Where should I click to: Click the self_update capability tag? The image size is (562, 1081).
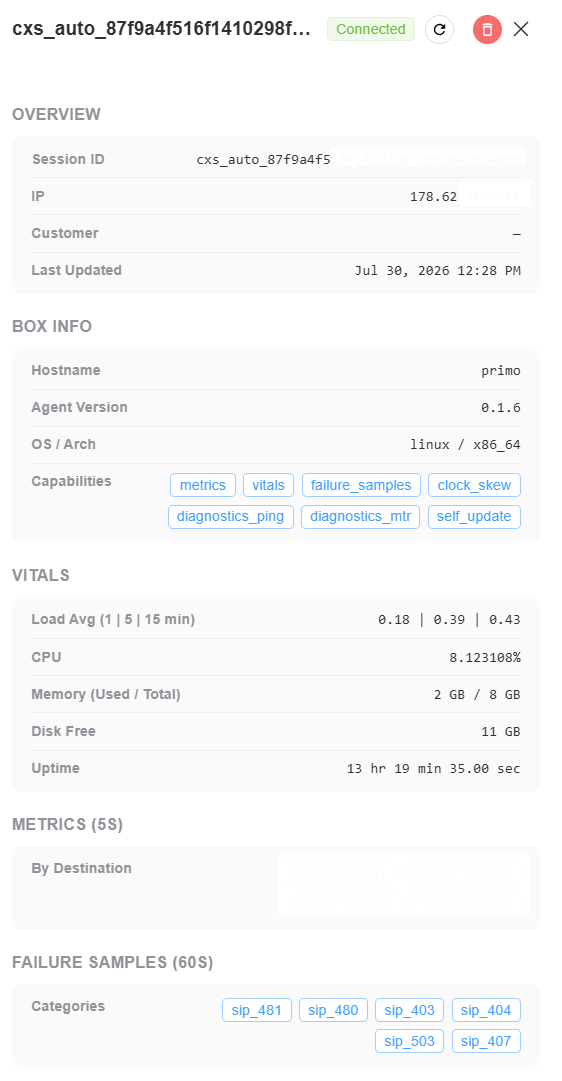coord(474,517)
